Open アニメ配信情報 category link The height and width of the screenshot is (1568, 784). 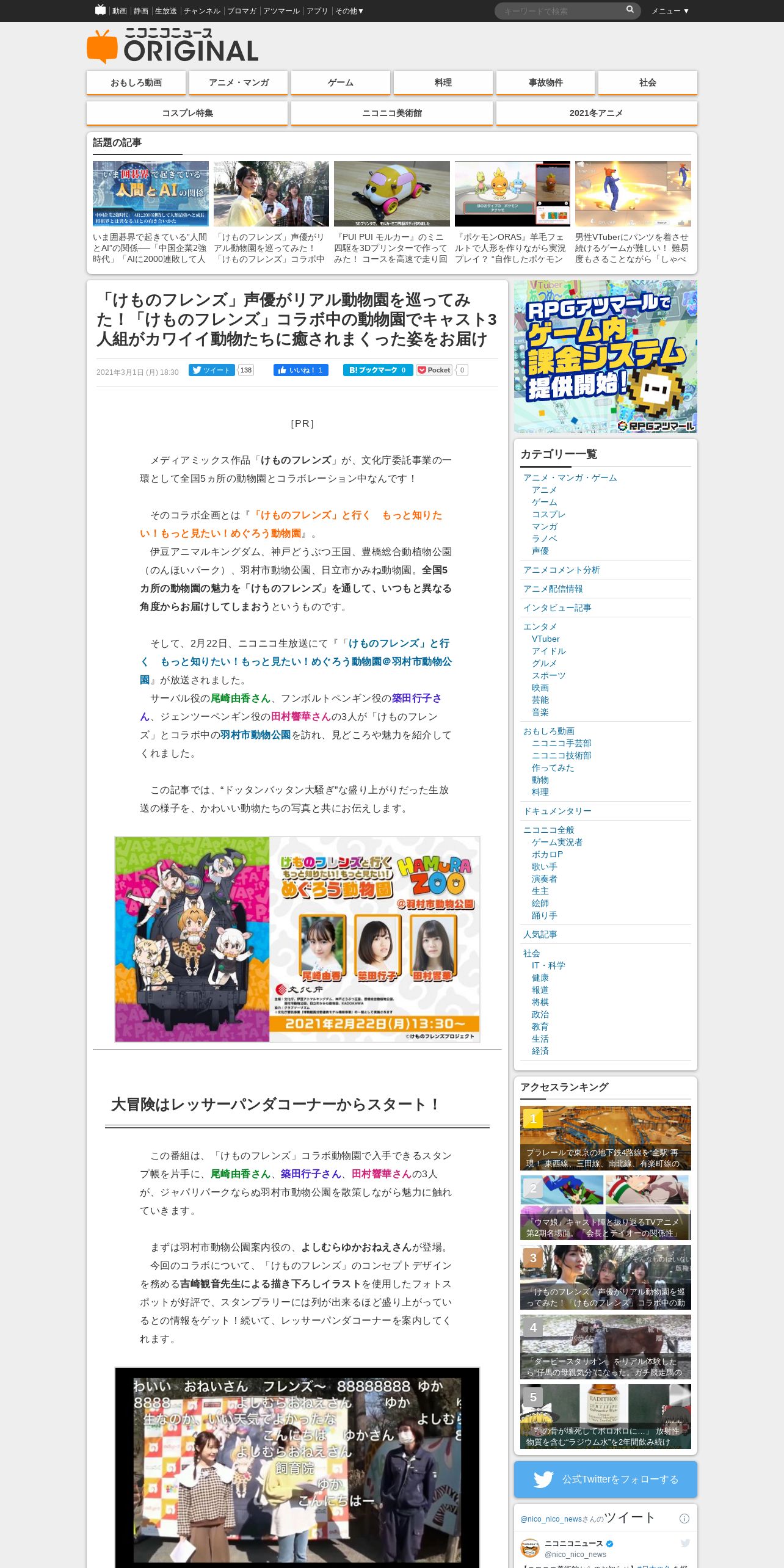(553, 589)
